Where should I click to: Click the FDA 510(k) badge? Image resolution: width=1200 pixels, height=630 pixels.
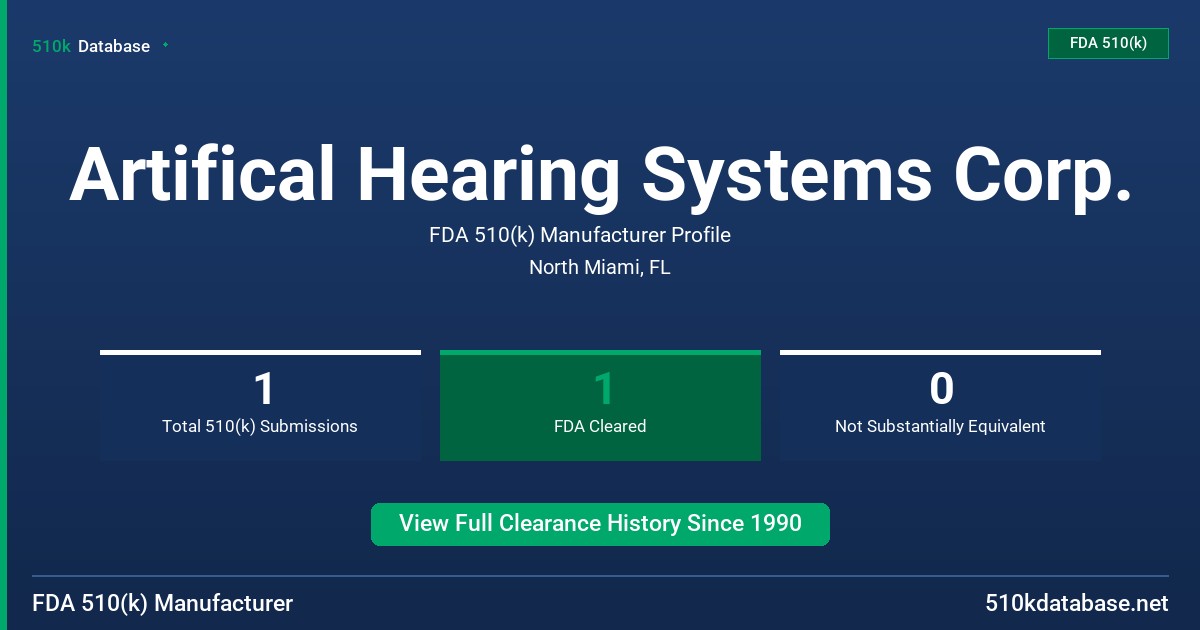point(1108,43)
